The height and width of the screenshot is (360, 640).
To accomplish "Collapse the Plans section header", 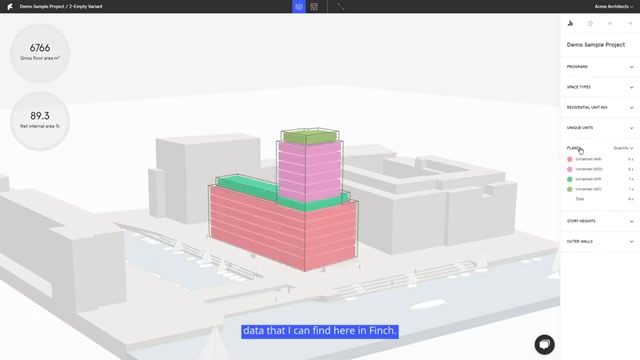I will pos(573,148).
